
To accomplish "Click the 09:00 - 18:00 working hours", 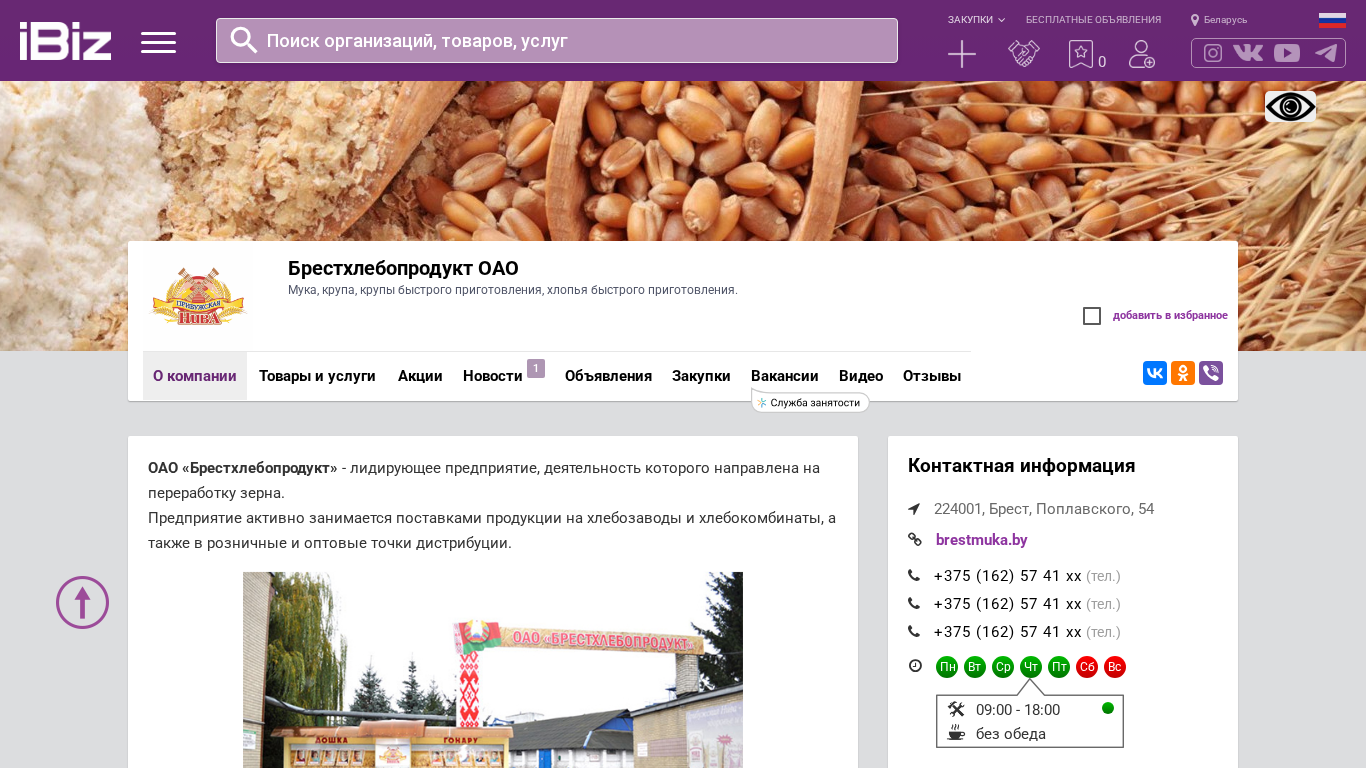I will tap(1018, 710).
